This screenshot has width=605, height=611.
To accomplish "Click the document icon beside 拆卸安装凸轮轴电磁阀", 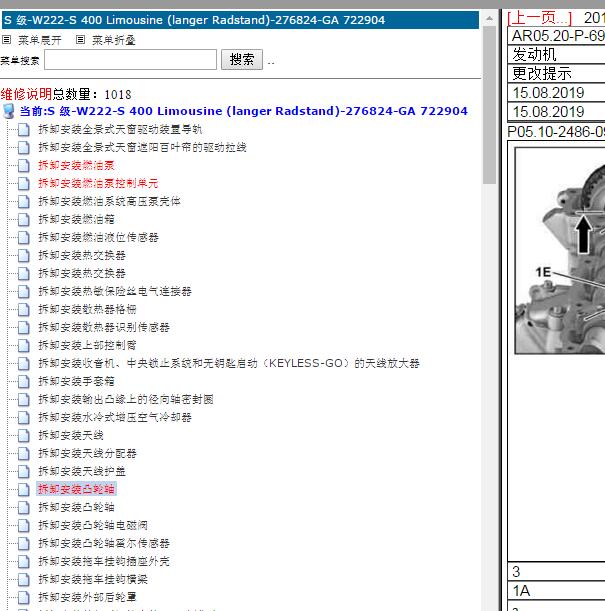I will [x=24, y=526].
